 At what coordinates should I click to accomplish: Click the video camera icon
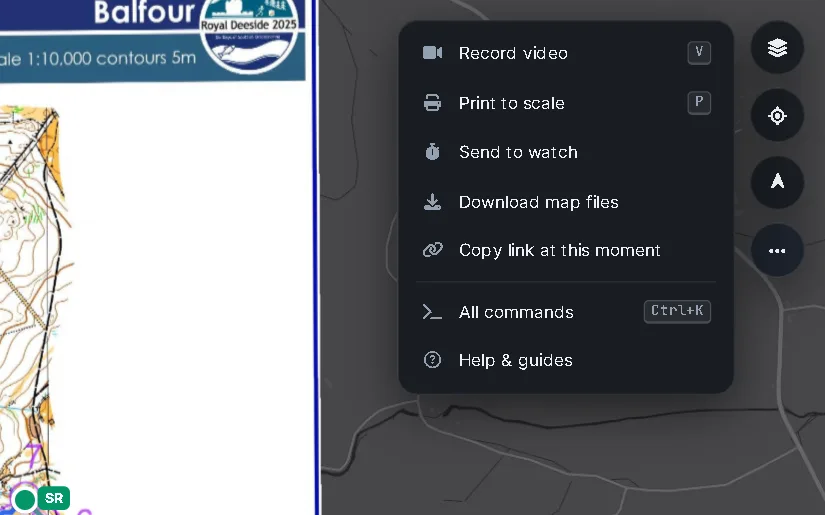click(432, 53)
